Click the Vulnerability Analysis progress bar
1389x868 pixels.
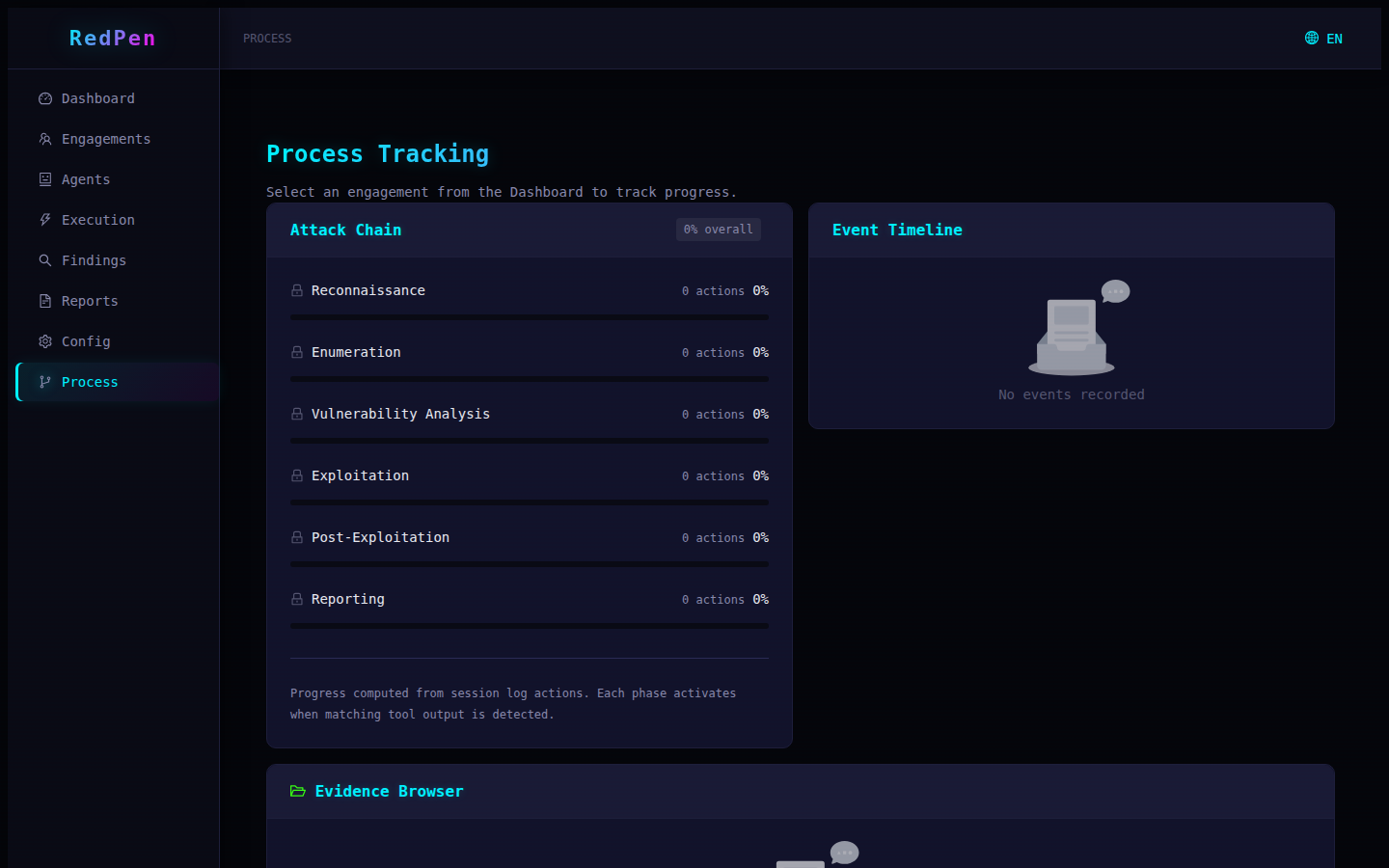click(530, 441)
